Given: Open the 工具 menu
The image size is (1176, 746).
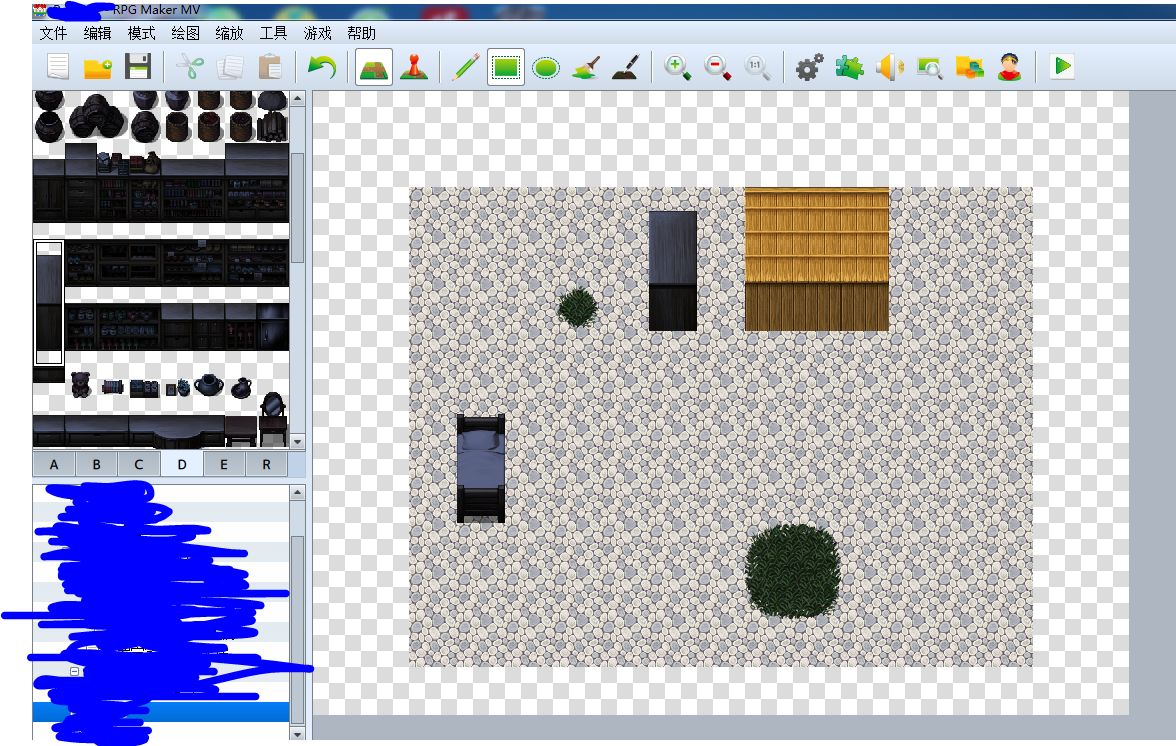Looking at the screenshot, I should pos(273,33).
